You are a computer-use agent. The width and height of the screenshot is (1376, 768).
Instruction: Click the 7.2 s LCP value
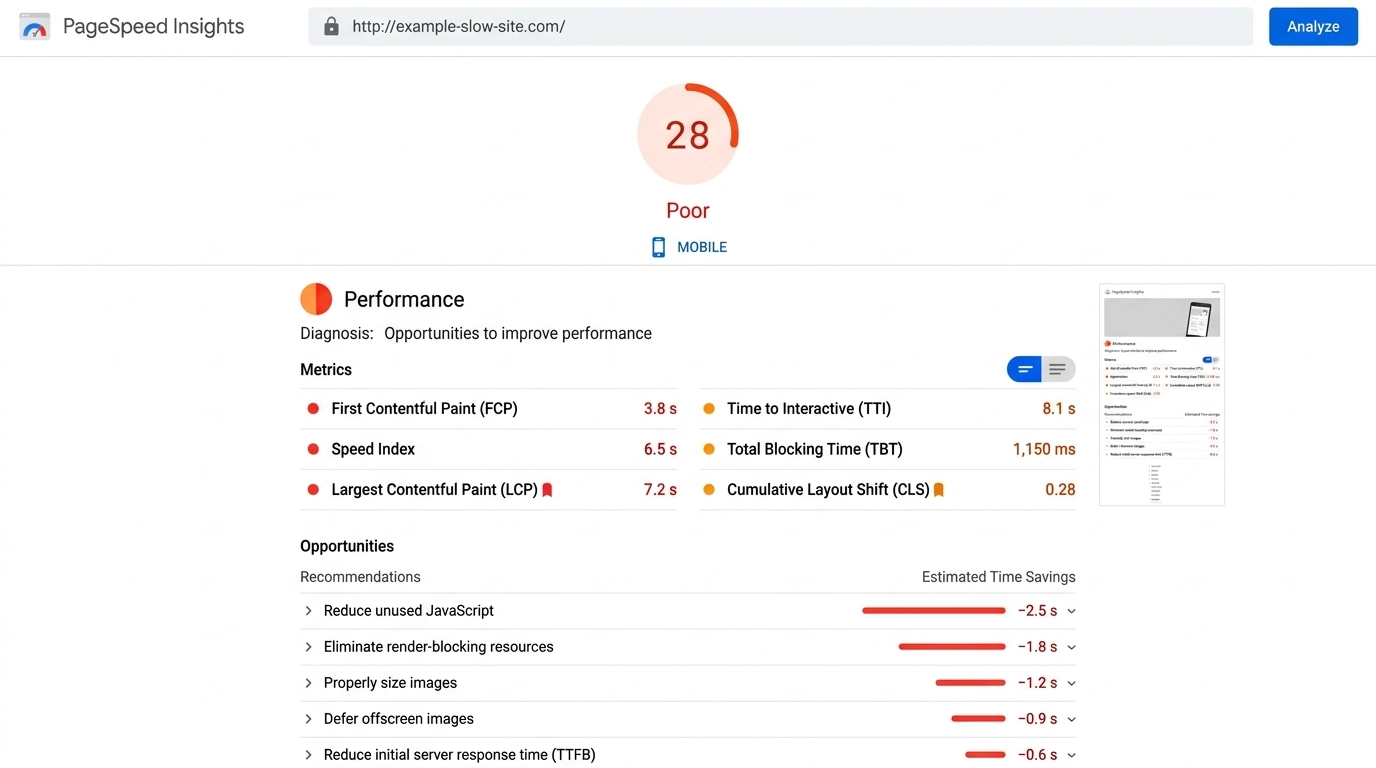(x=660, y=490)
